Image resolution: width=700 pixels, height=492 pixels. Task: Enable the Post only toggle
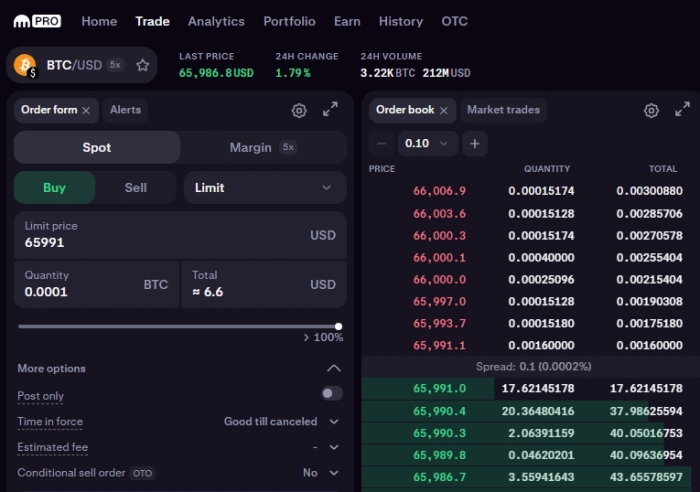click(x=331, y=394)
